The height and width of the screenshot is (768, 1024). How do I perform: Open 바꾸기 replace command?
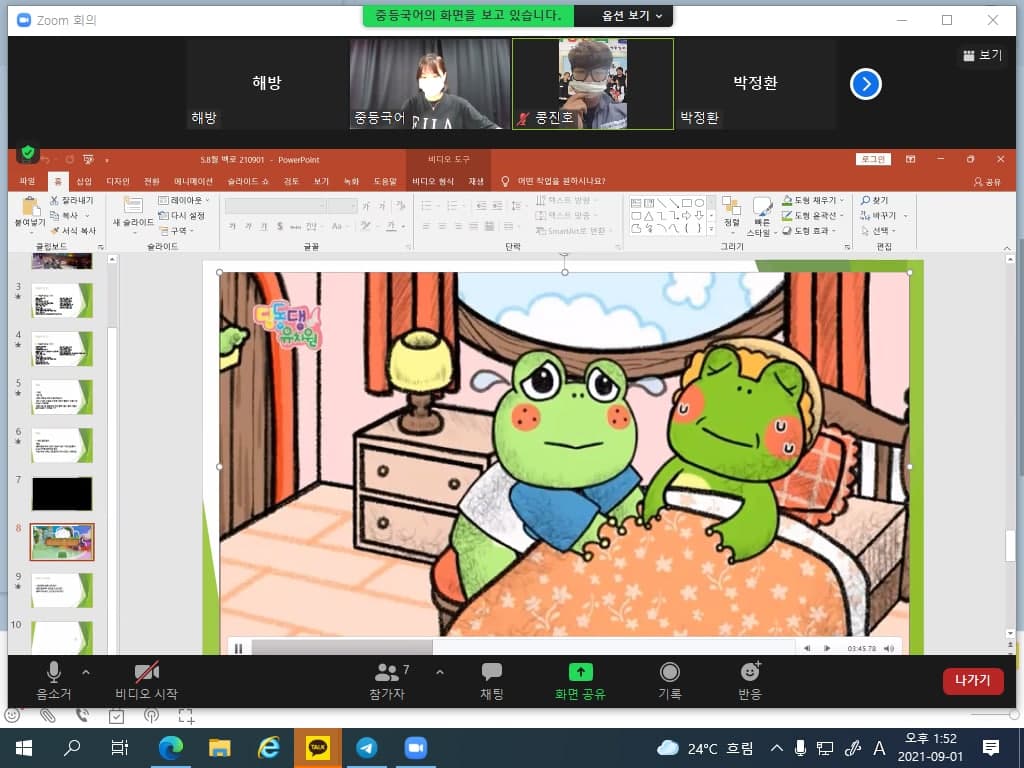[x=884, y=216]
